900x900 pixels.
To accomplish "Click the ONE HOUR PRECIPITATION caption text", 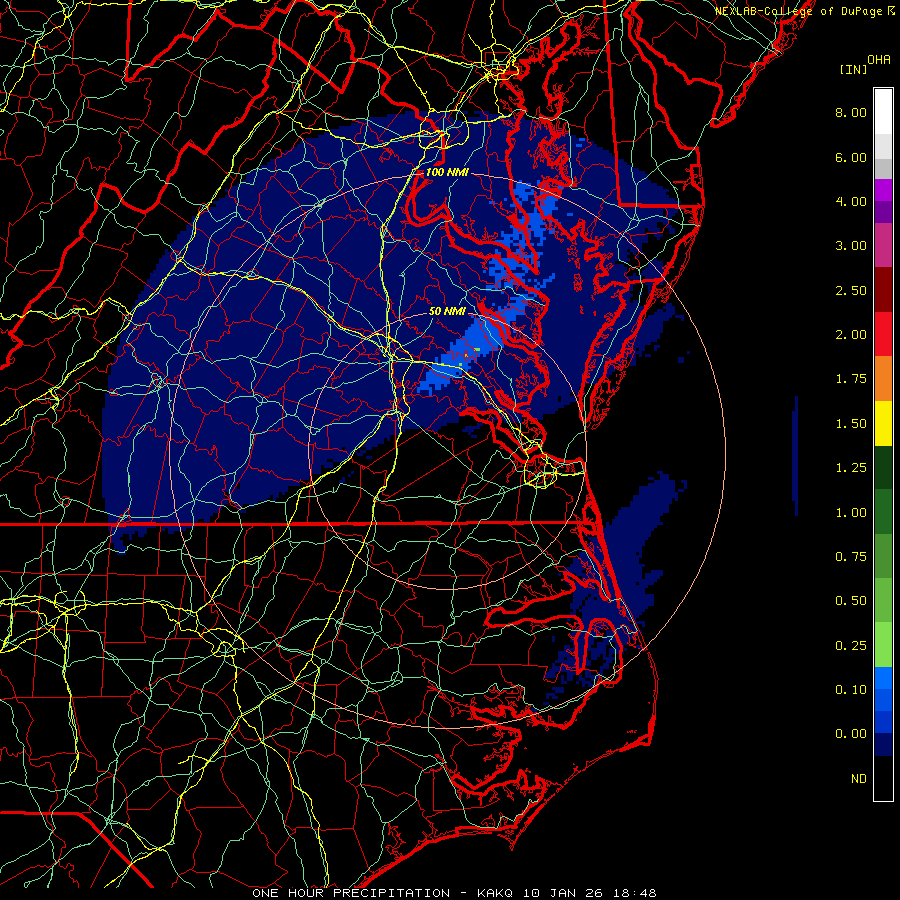I will [x=351, y=893].
